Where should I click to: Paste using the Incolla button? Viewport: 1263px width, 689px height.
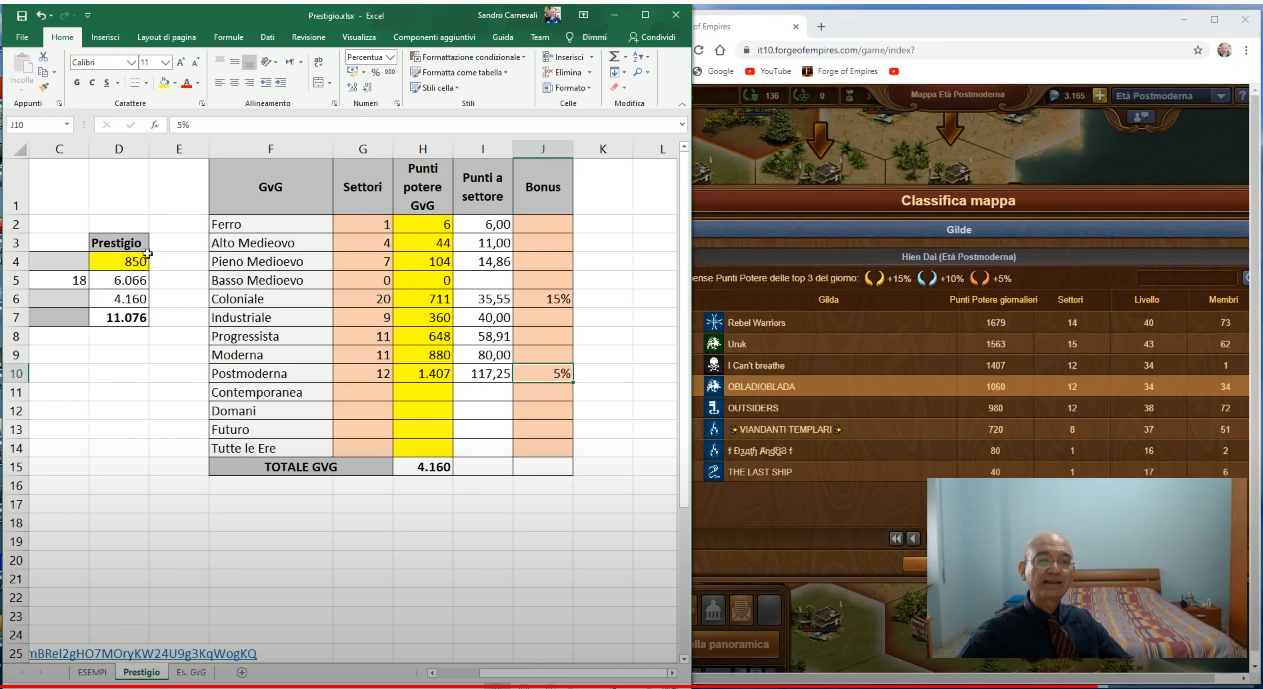tap(21, 72)
